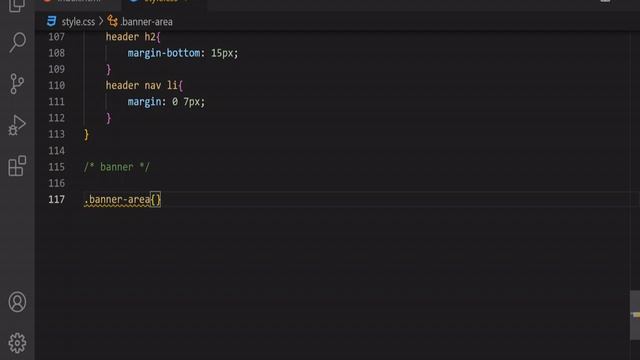Click the CSS file icon in the breadcrumb
This screenshot has width=640, height=360.
[x=51, y=21]
